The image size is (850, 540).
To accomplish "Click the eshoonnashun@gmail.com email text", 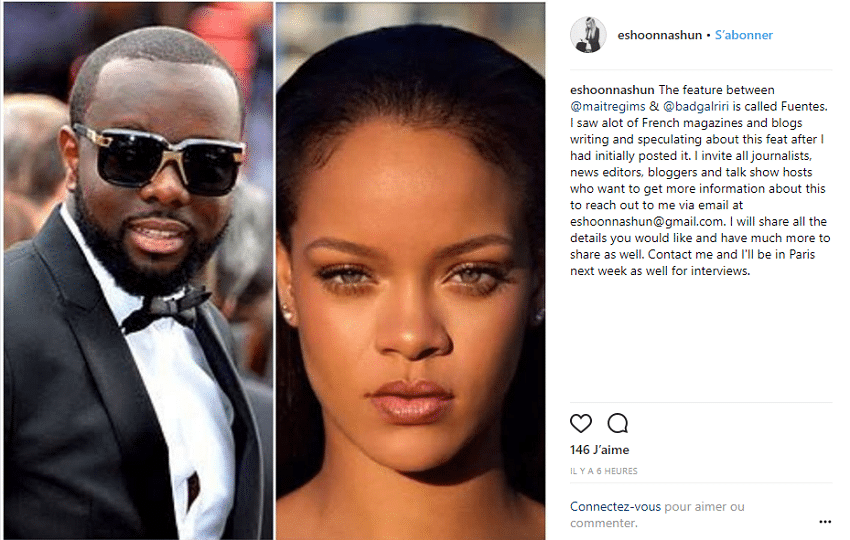I will pos(648,221).
